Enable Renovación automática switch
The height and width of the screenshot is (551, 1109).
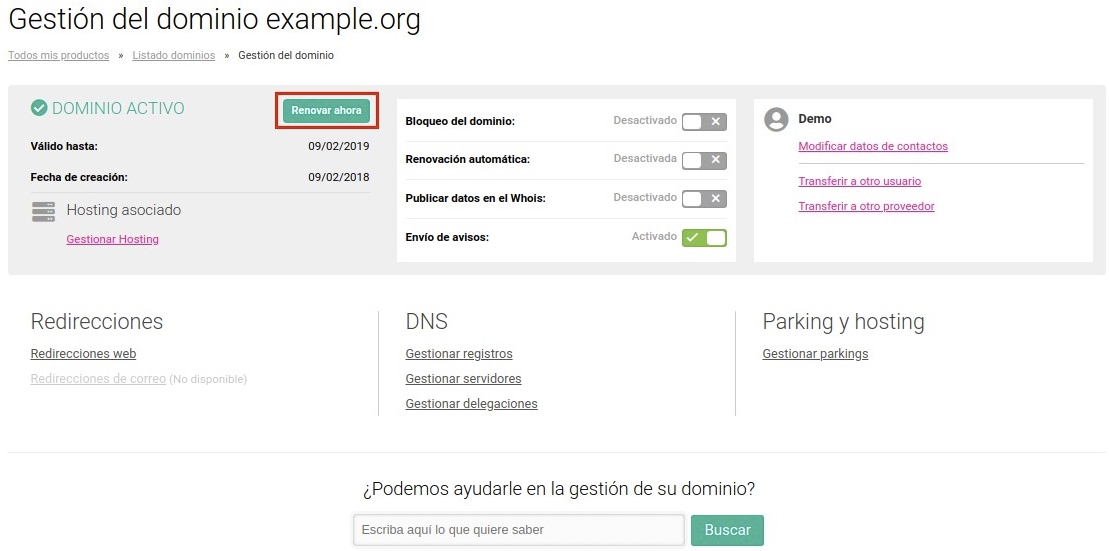point(704,160)
